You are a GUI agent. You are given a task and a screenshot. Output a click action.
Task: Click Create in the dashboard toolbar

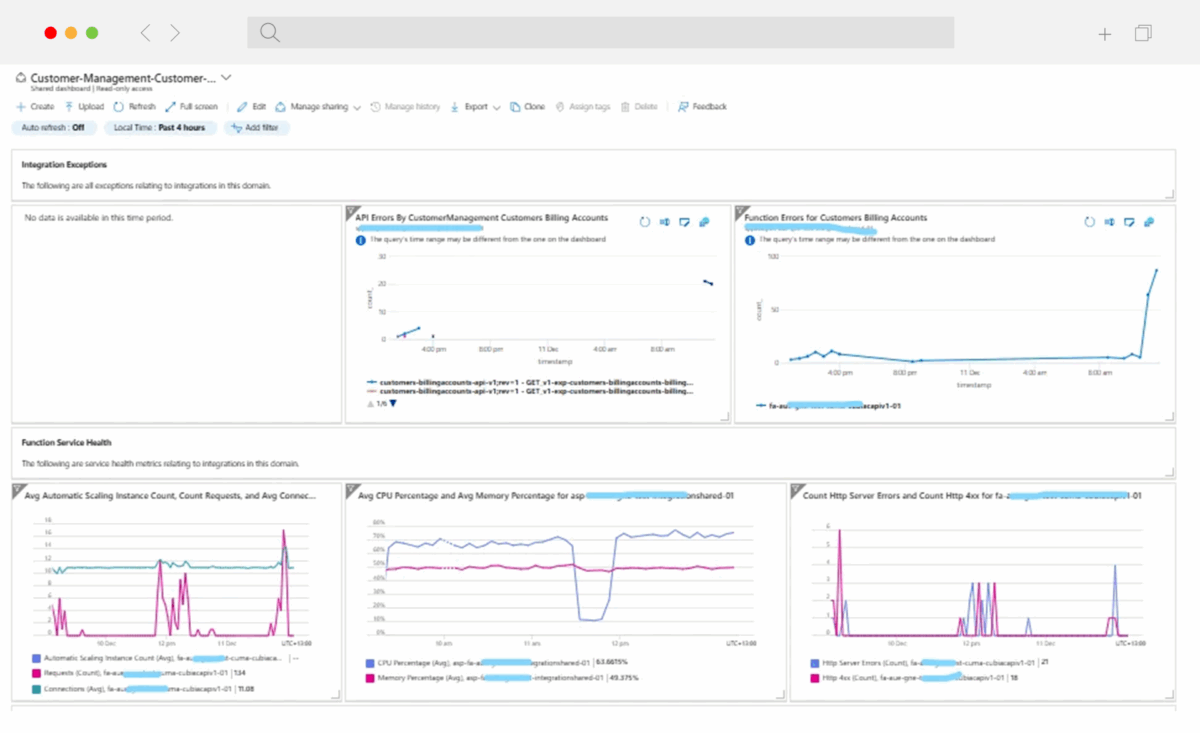tap(35, 106)
